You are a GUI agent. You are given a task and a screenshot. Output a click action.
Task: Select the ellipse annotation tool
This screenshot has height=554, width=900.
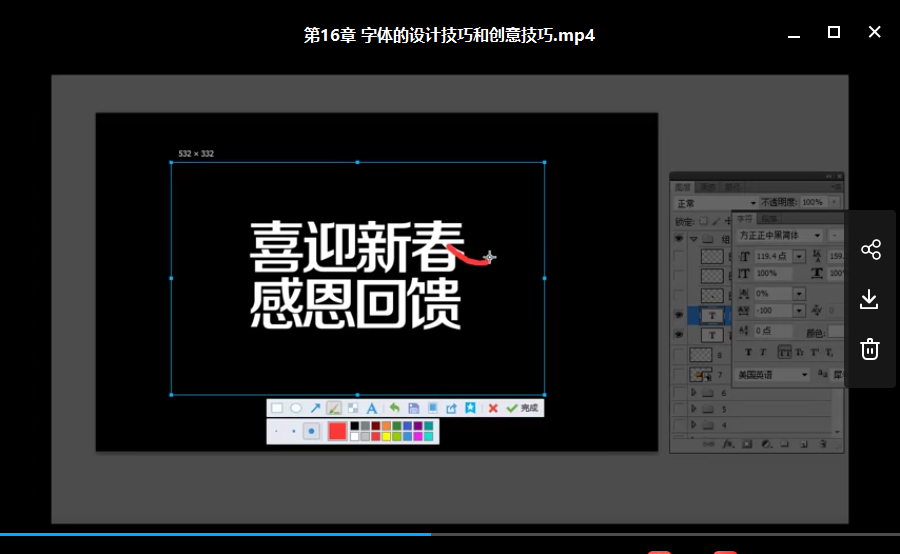coord(296,408)
